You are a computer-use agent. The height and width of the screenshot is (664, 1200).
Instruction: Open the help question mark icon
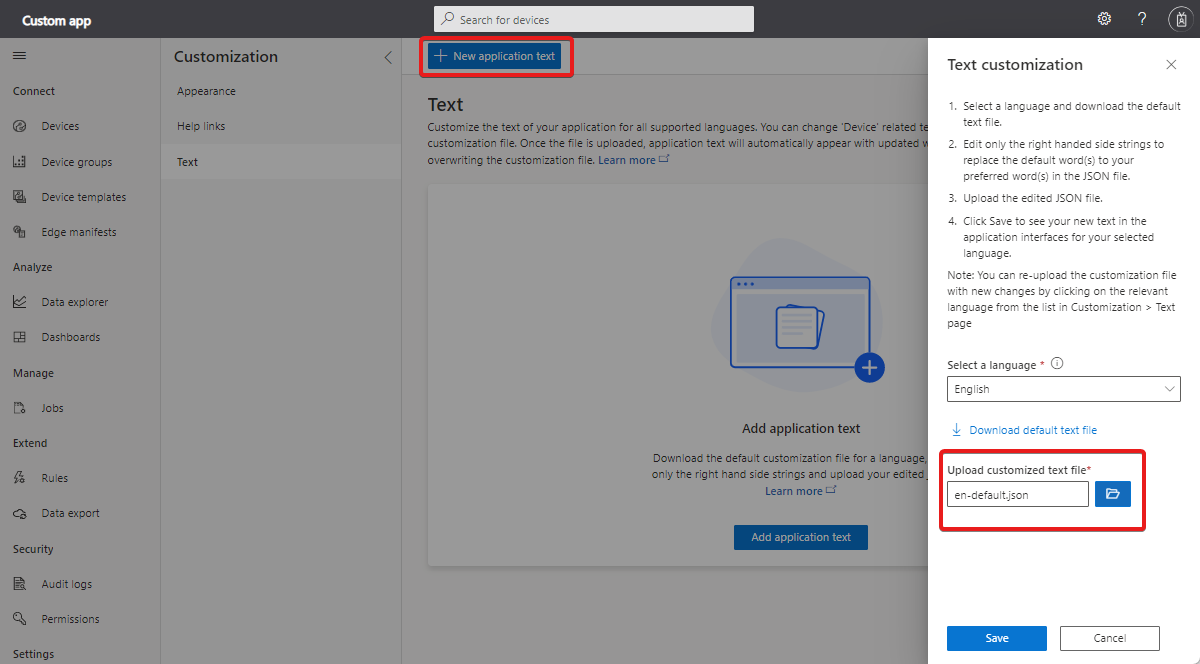tap(1142, 19)
